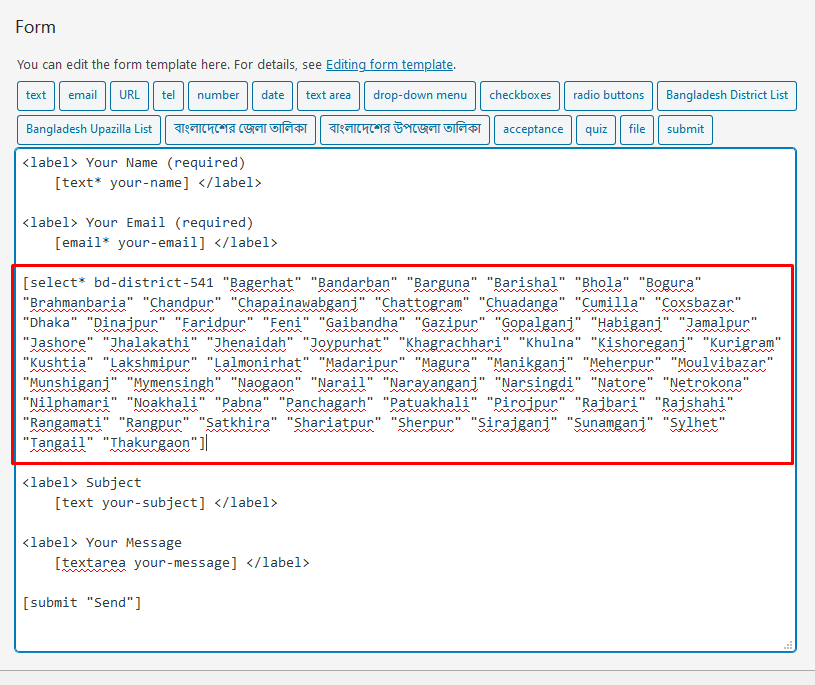Add an acceptance tag
Screen dimensions: 815x685
(533, 129)
